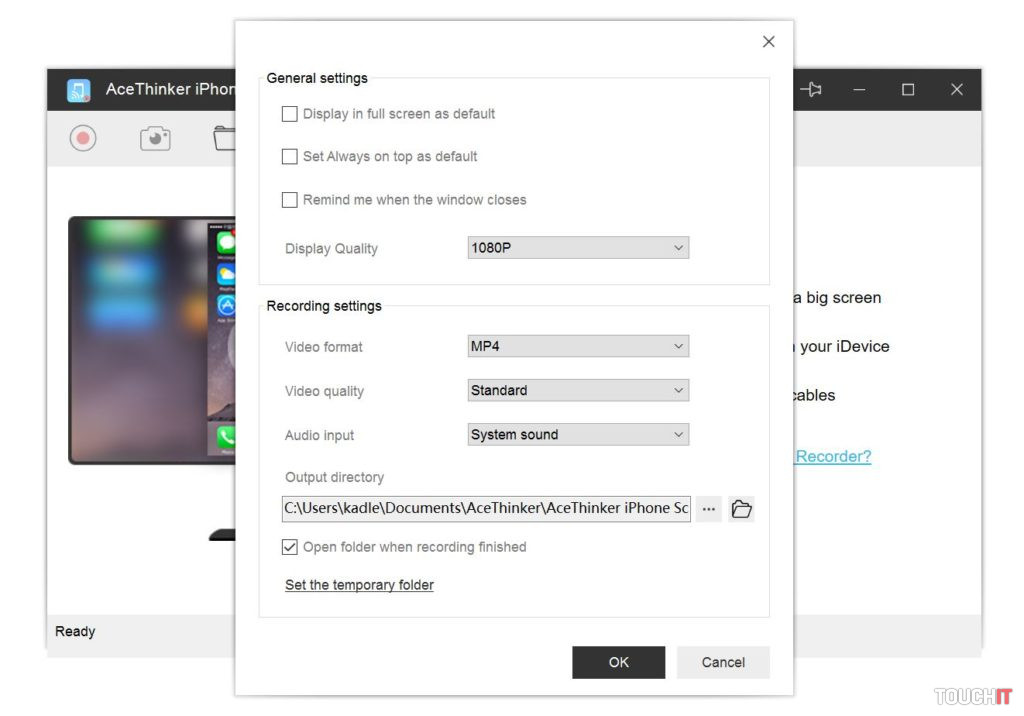Toggle Remind me when the window closes
Screen dimensions: 1024x716
coord(290,200)
